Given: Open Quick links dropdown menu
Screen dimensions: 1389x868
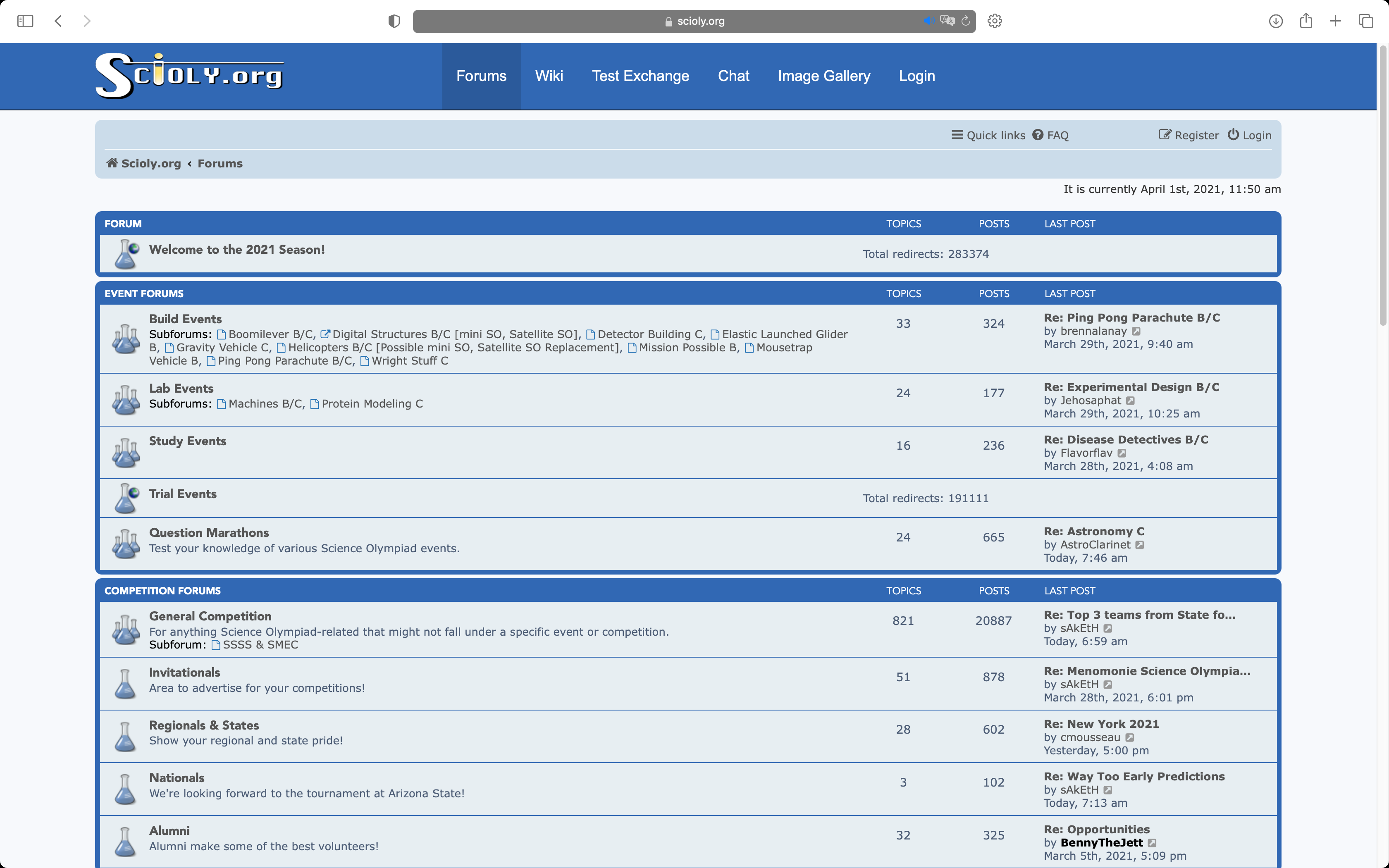Looking at the screenshot, I should [988, 136].
